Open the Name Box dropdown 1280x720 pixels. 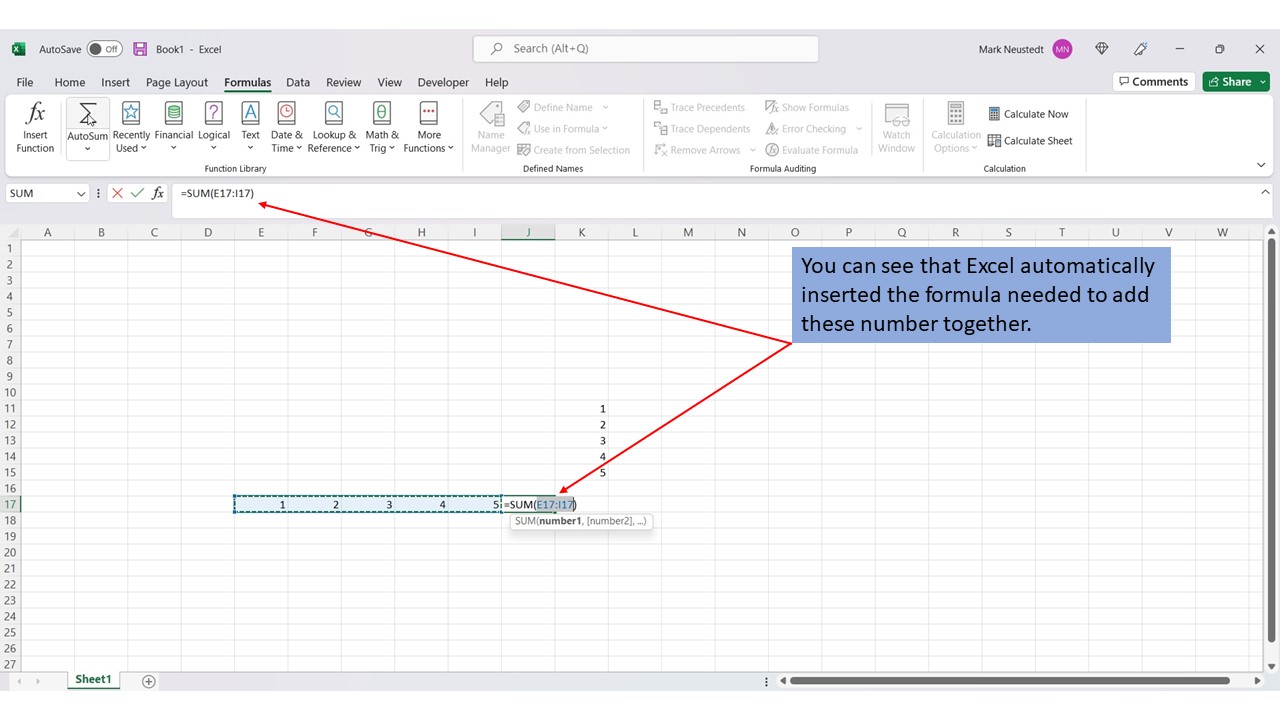coord(82,193)
